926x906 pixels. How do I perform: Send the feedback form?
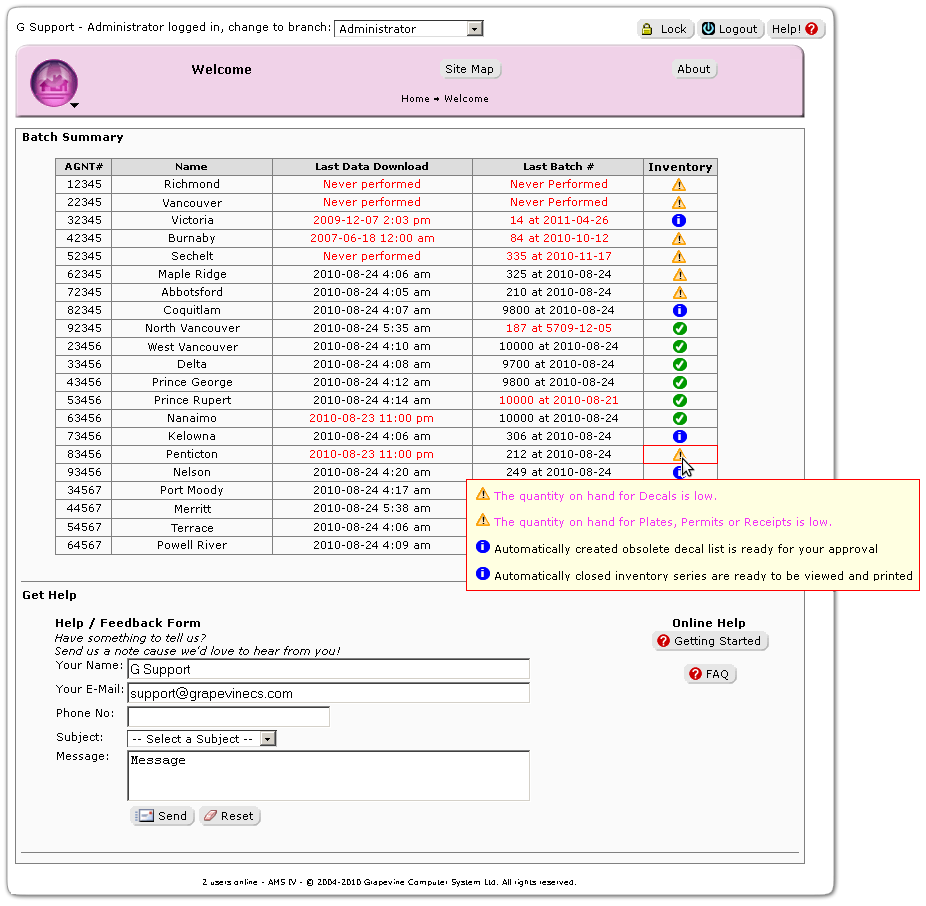[162, 816]
